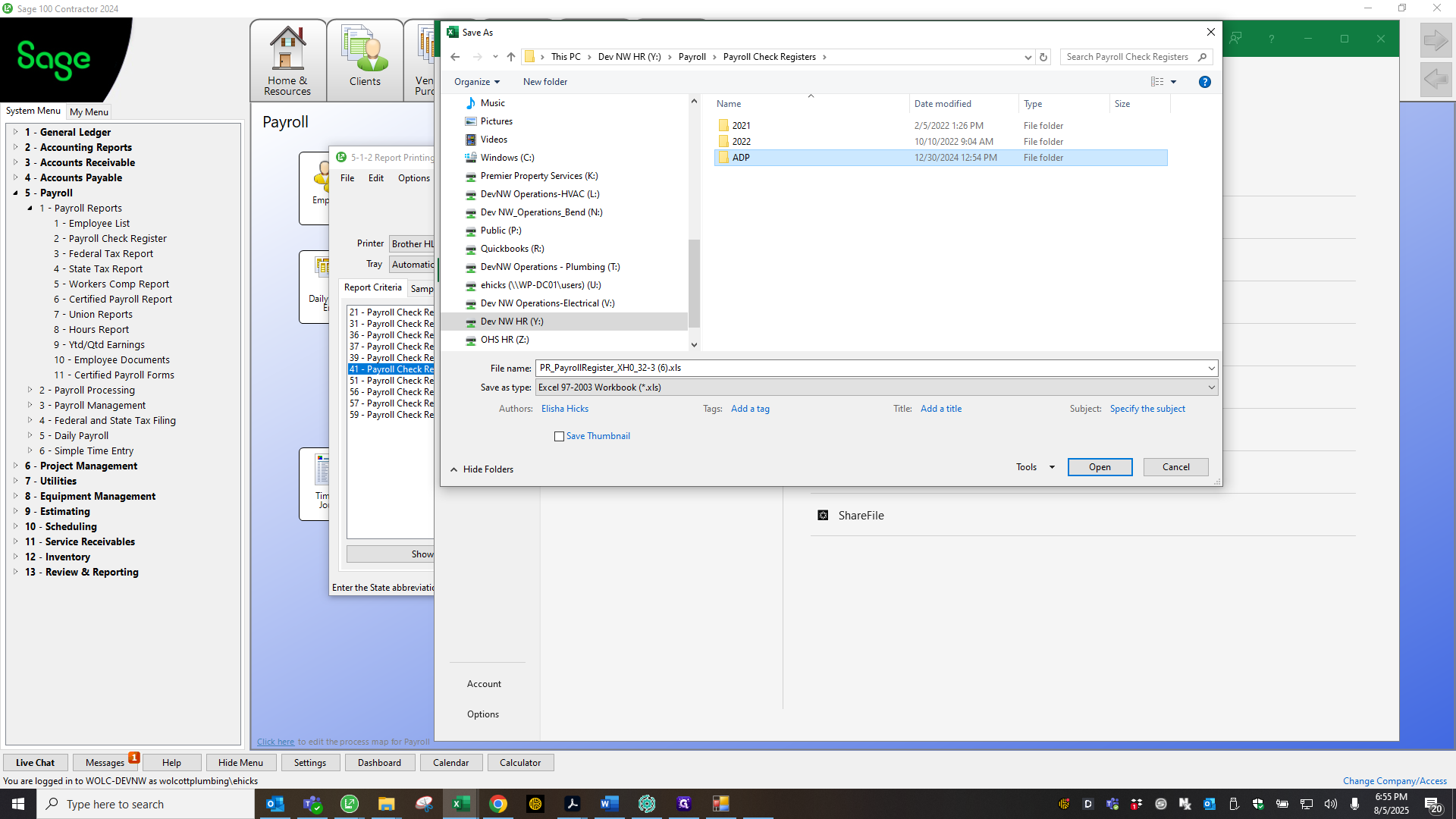Open Microsoft Teams from taskbar
This screenshot has width=1456, height=819.
pyautogui.click(x=312, y=804)
